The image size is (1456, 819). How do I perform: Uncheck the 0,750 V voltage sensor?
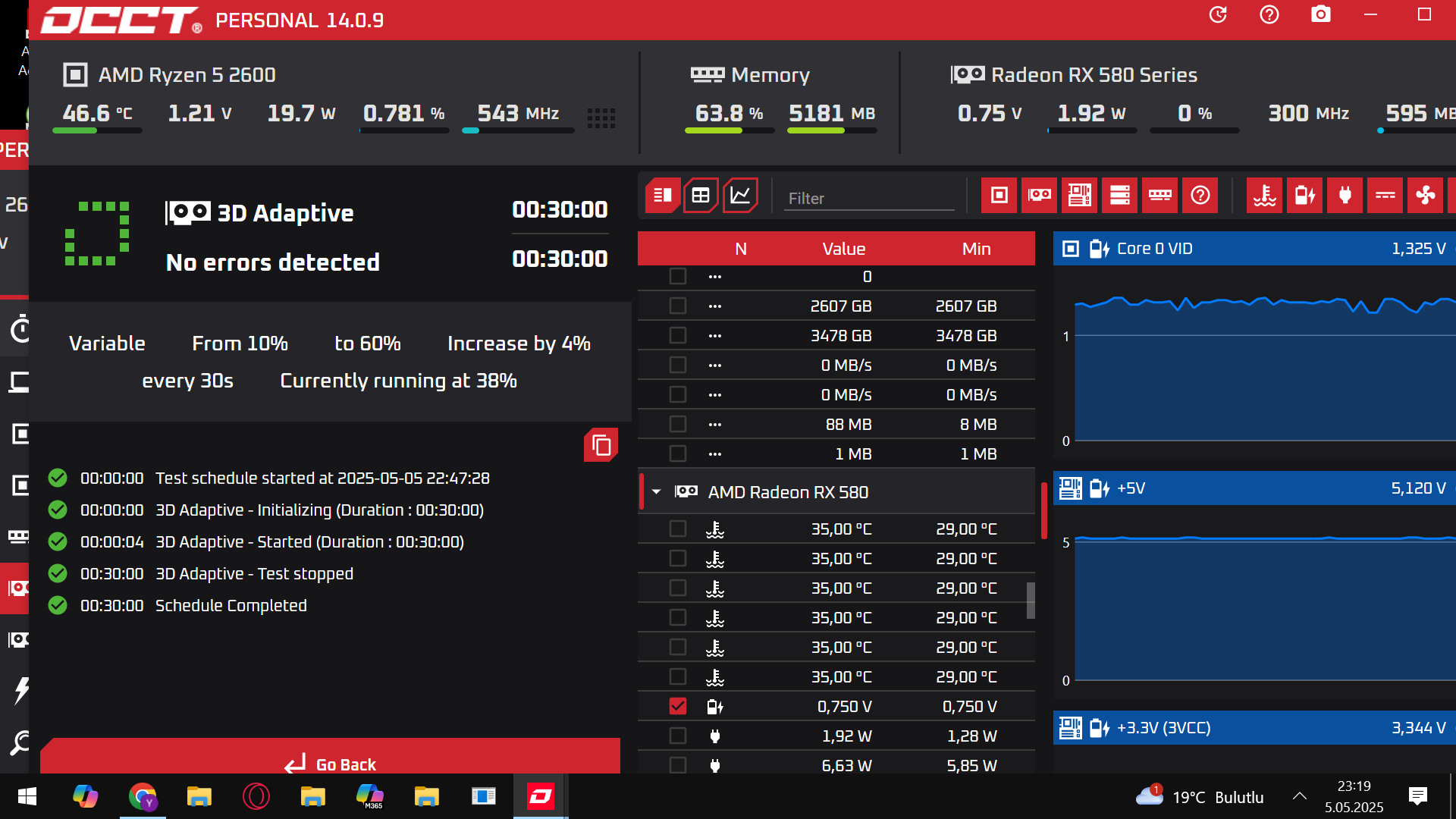click(x=678, y=706)
